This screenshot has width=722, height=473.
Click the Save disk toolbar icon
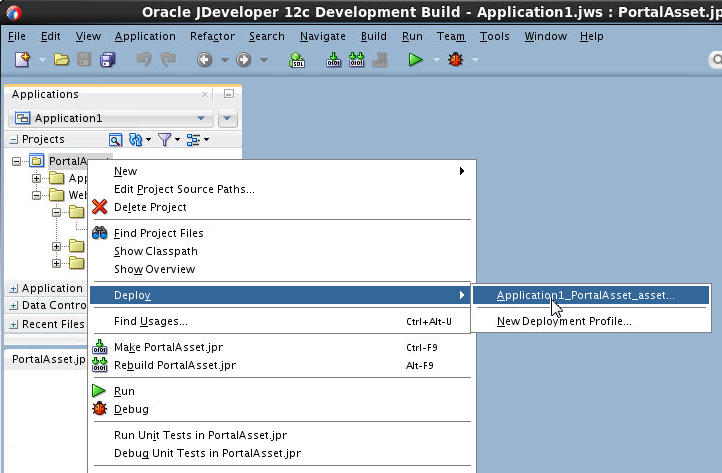pyautogui.click(x=84, y=59)
